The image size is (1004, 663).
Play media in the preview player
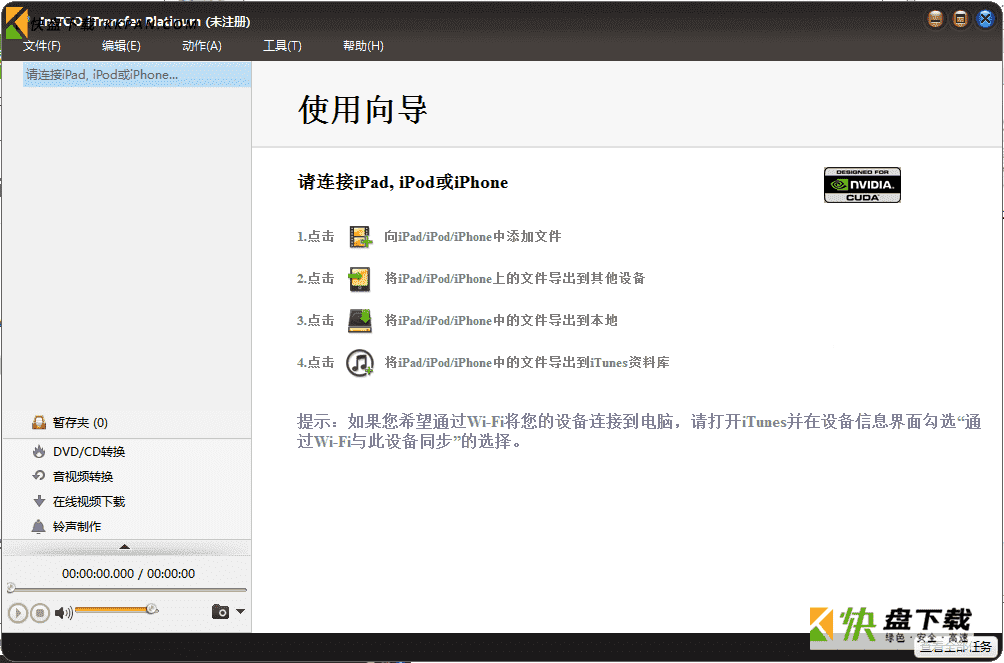tap(18, 614)
